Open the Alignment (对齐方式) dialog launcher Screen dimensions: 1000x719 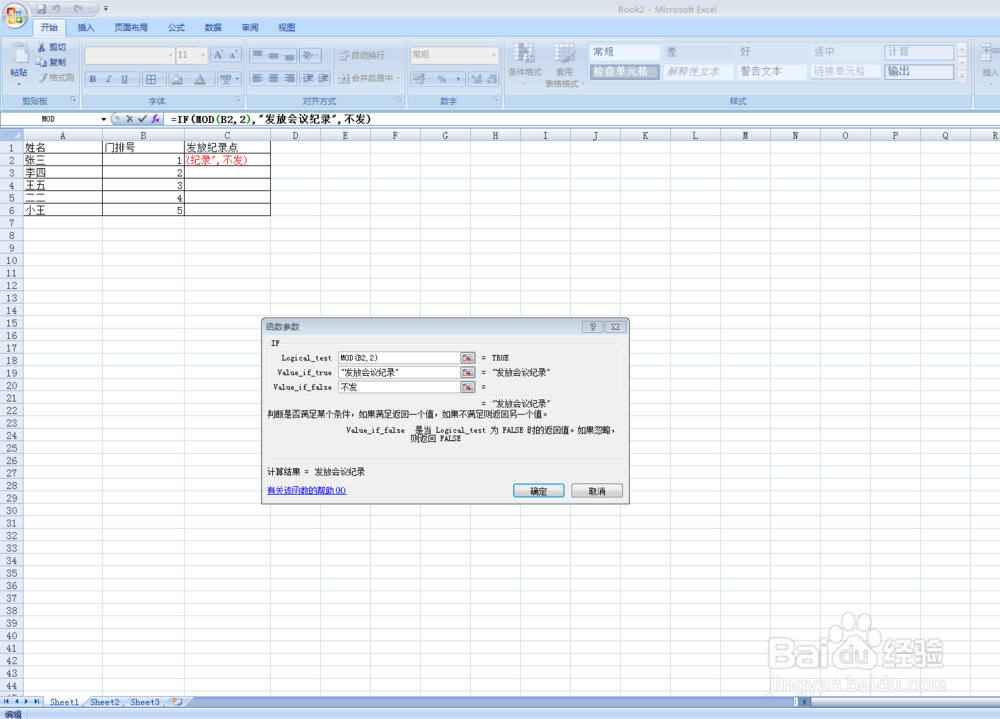(x=400, y=100)
